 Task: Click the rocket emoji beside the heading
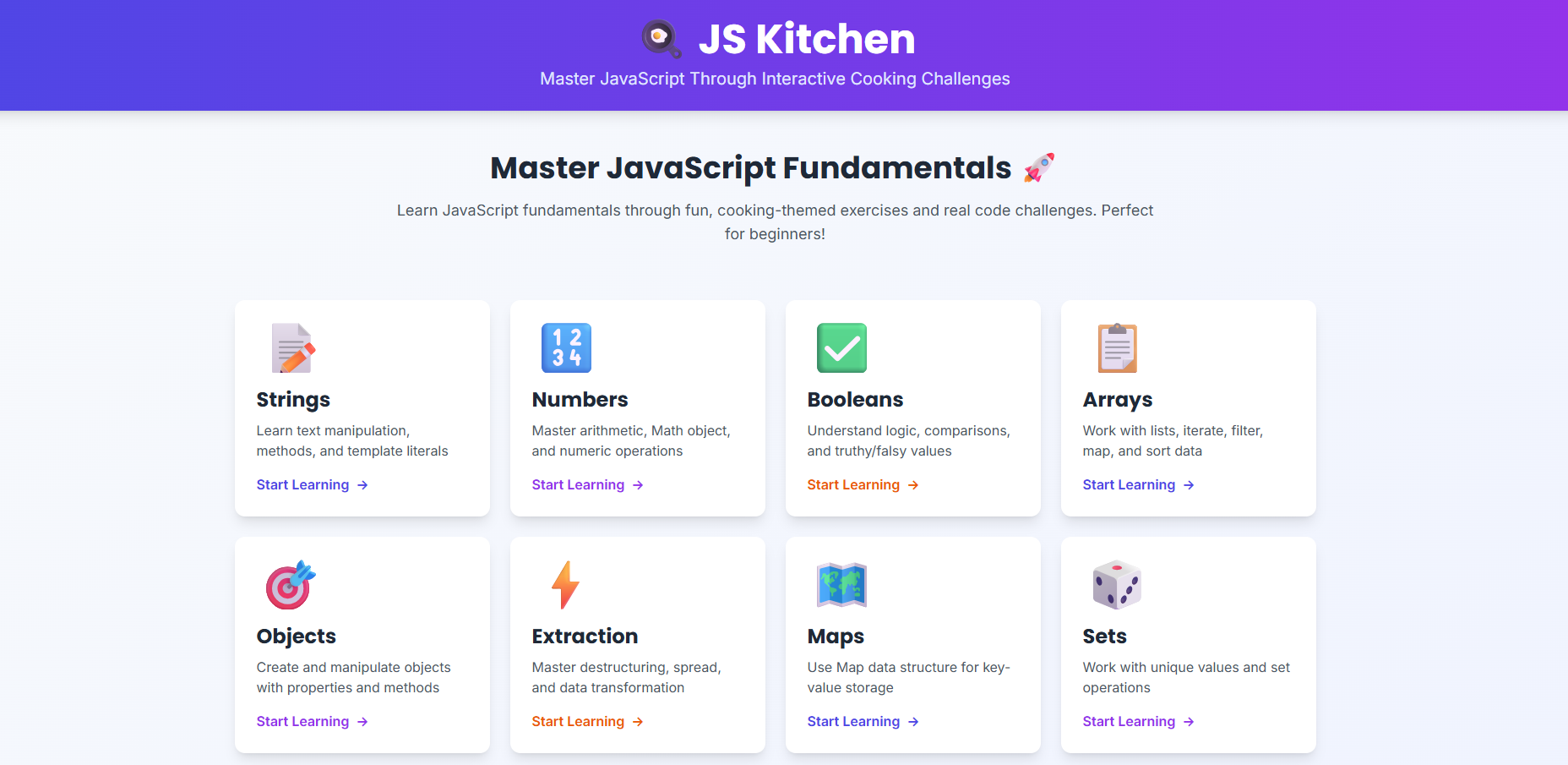click(x=1039, y=167)
